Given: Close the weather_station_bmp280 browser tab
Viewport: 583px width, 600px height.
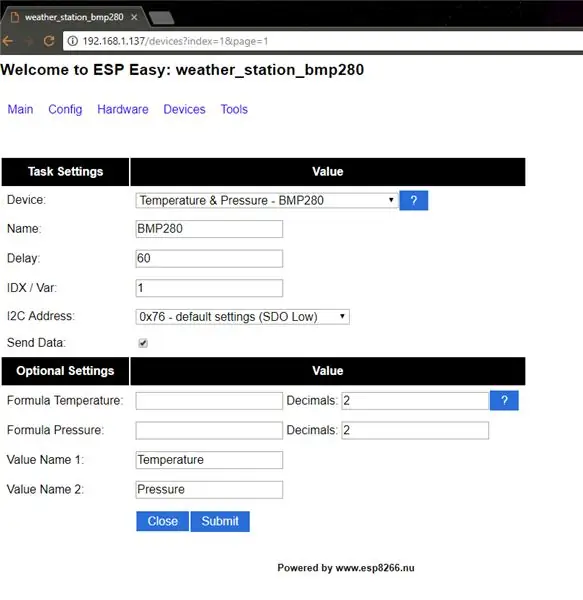Looking at the screenshot, I should 134,17.
